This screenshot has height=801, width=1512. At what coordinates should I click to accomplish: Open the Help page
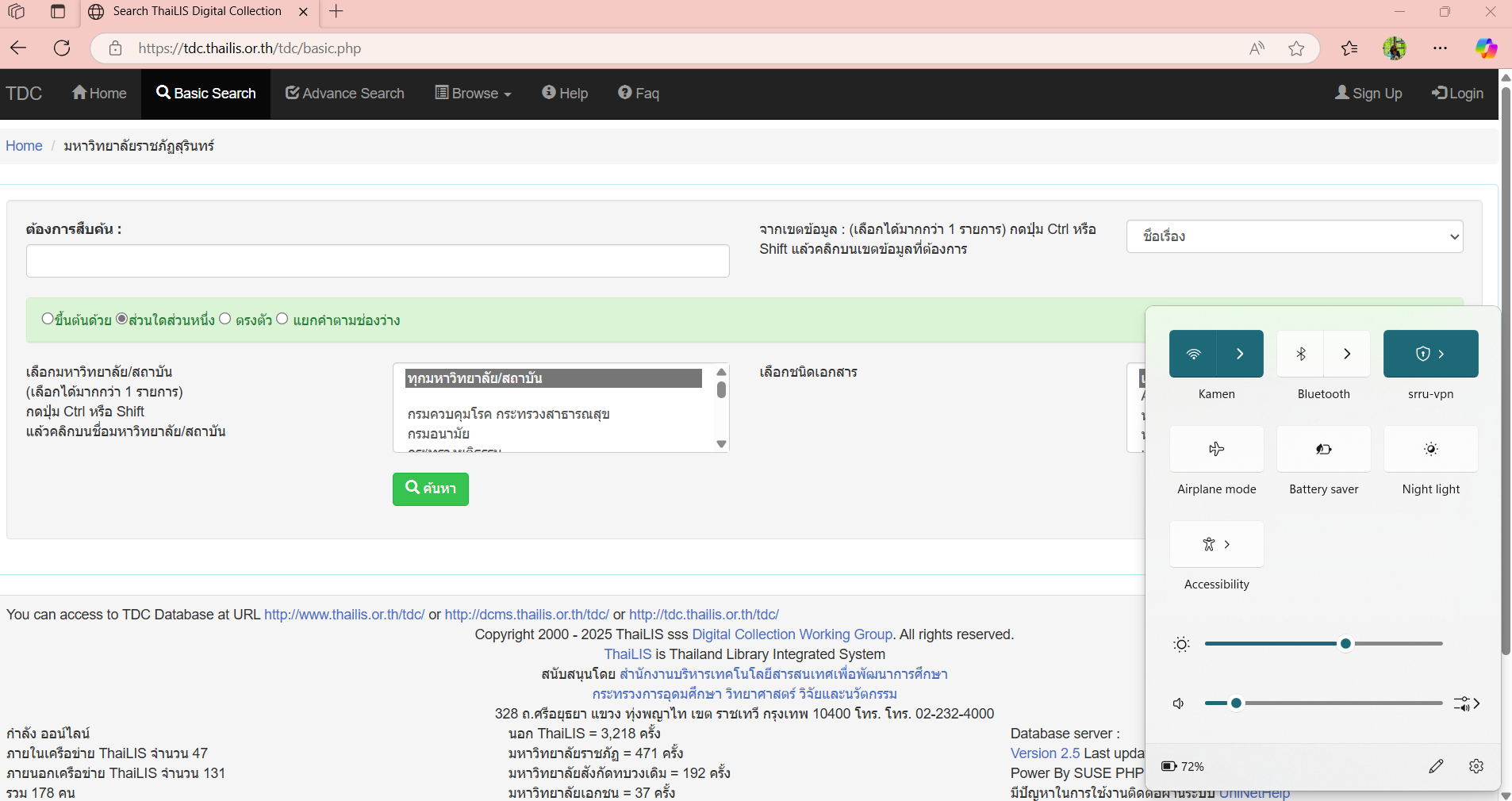(x=565, y=94)
